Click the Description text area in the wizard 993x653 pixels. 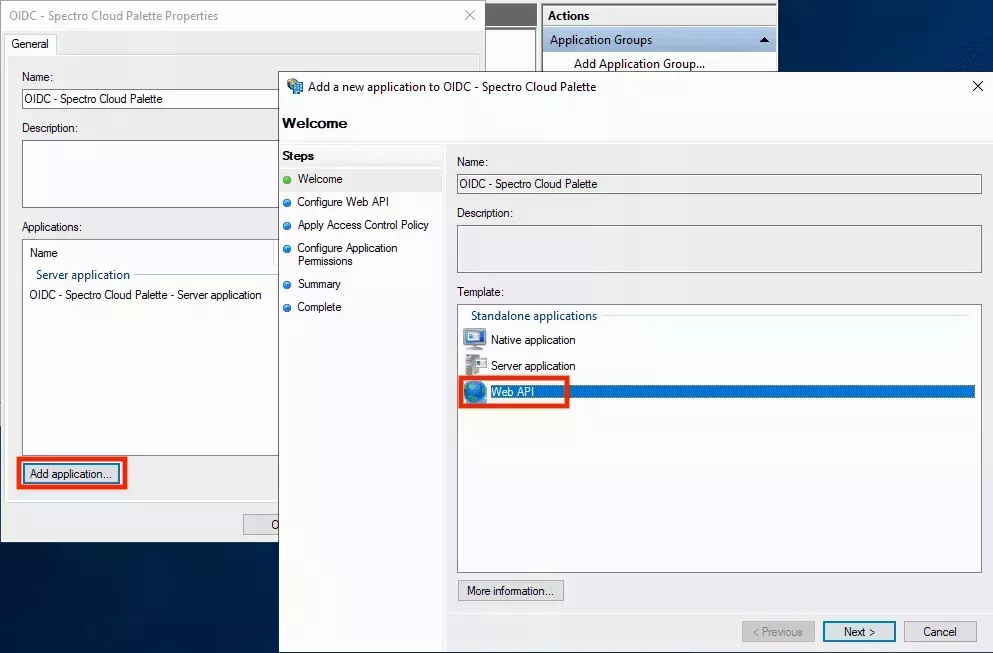point(718,248)
